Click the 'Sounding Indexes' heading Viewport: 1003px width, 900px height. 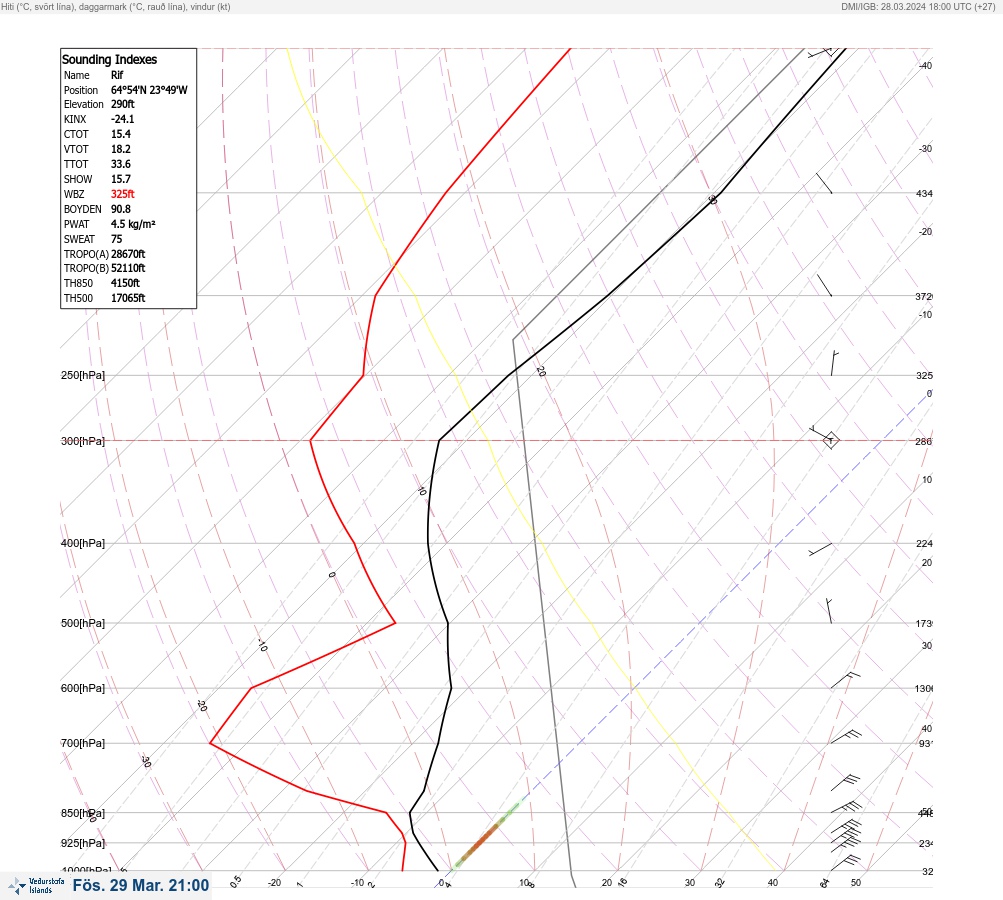[109, 59]
